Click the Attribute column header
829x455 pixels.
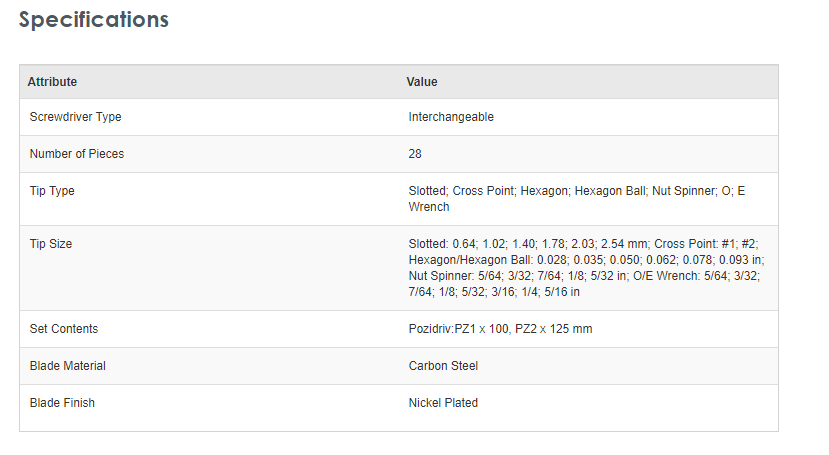[x=52, y=82]
